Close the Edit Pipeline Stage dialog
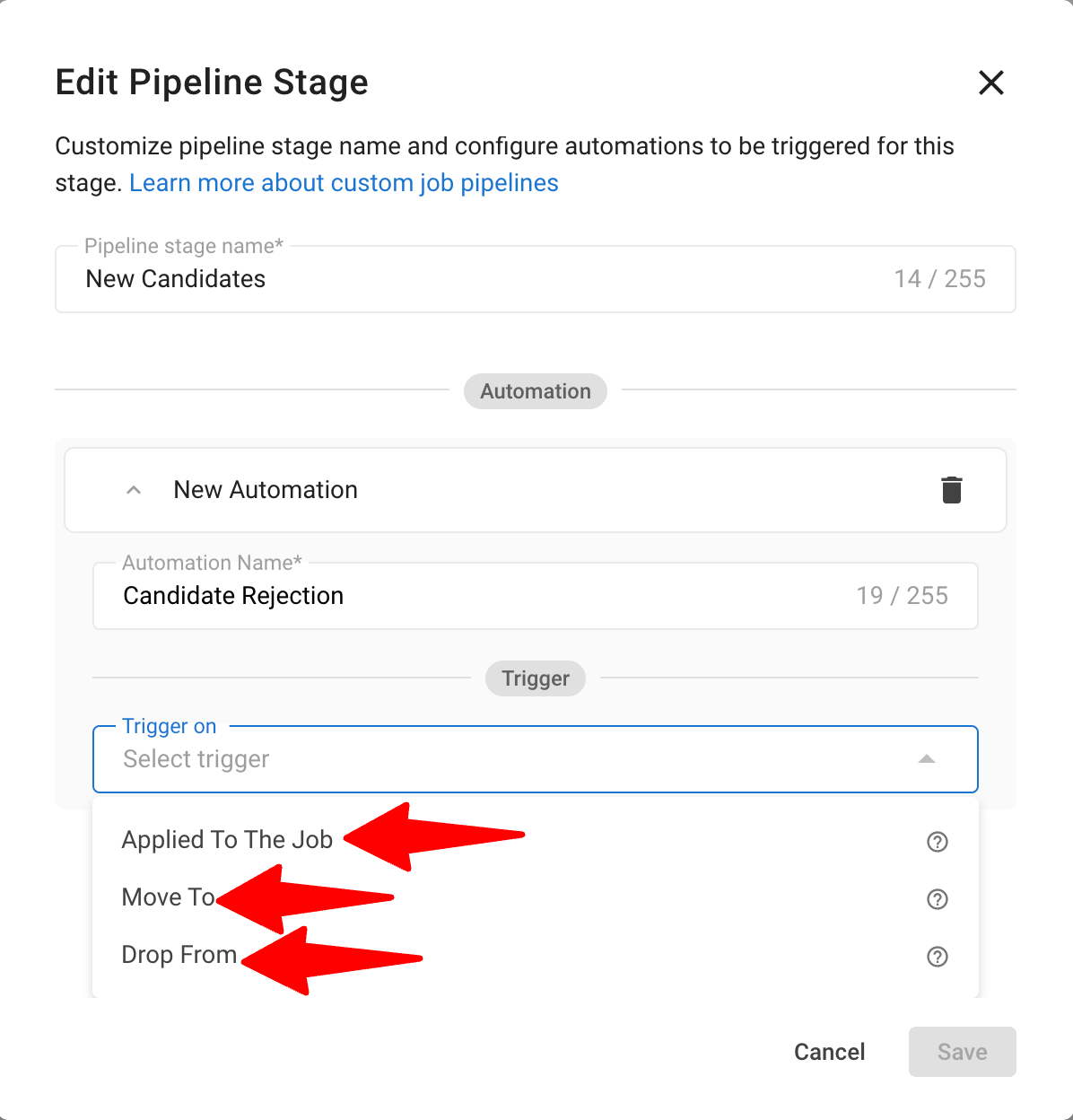This screenshot has height=1120, width=1073. pyautogui.click(x=991, y=83)
